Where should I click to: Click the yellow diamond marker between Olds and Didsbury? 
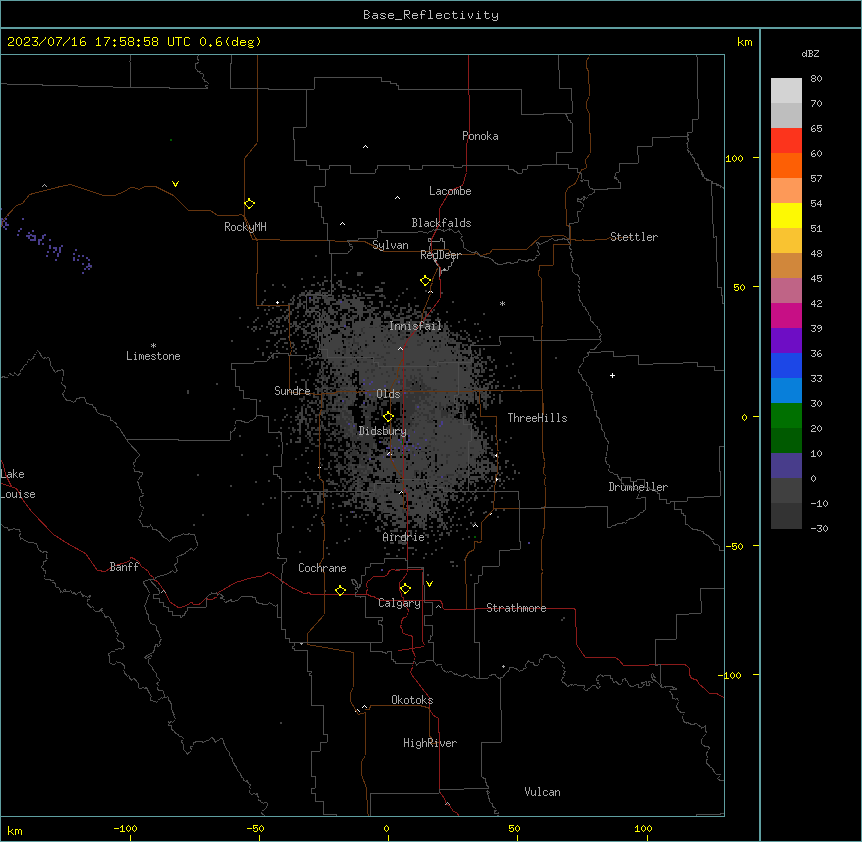(388, 417)
